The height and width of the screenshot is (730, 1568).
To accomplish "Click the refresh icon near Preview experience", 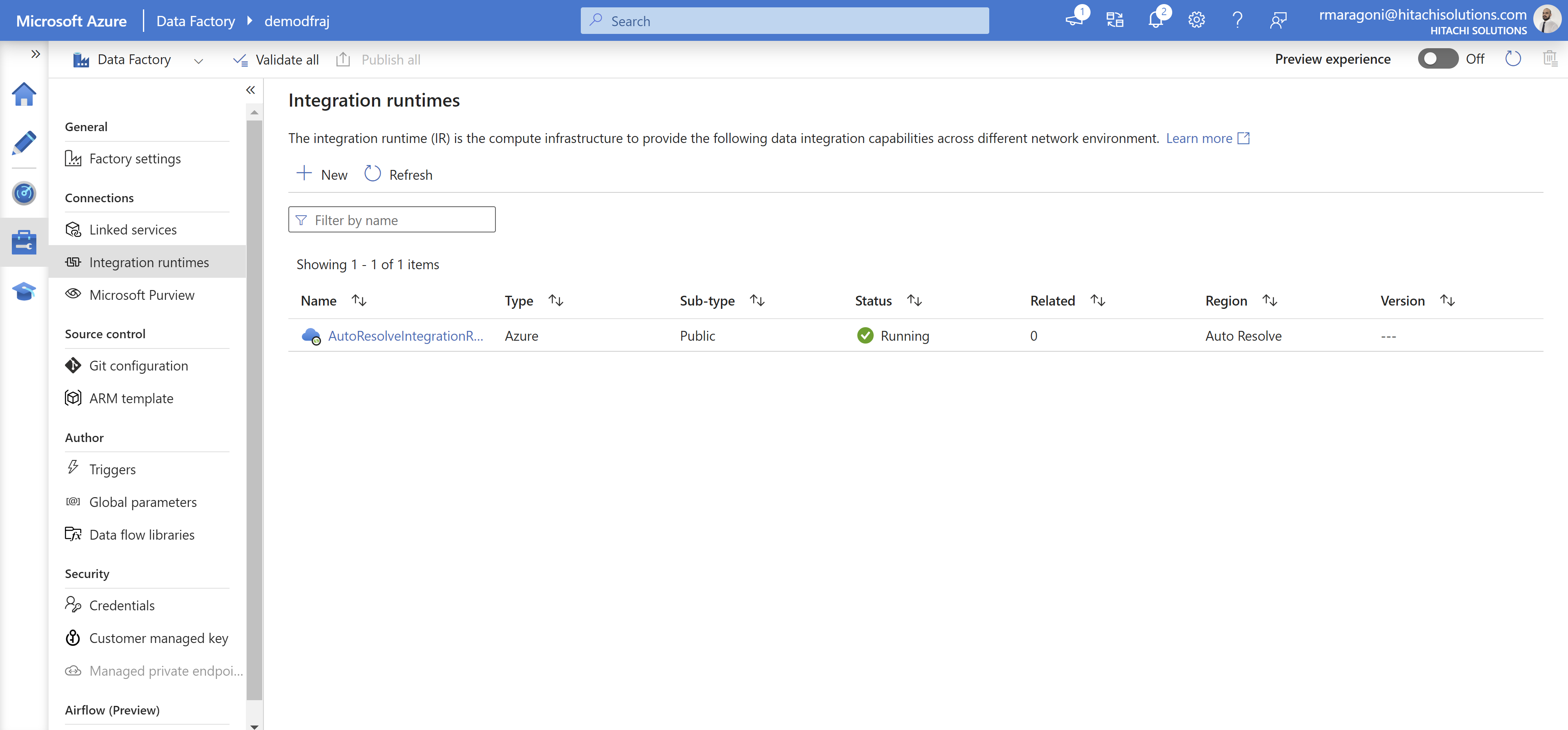I will pos(1512,59).
